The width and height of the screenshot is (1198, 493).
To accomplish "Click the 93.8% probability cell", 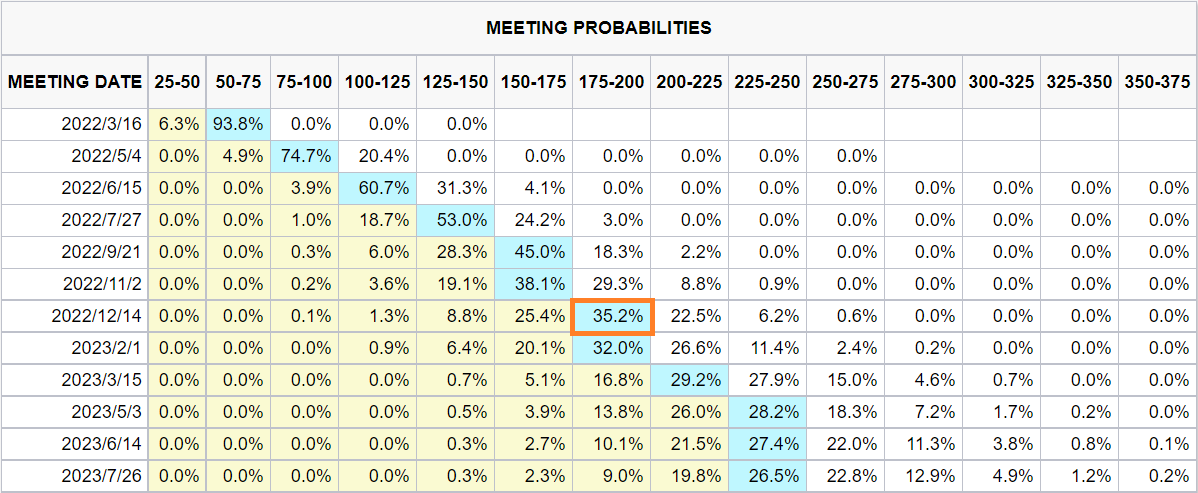I will coord(238,125).
